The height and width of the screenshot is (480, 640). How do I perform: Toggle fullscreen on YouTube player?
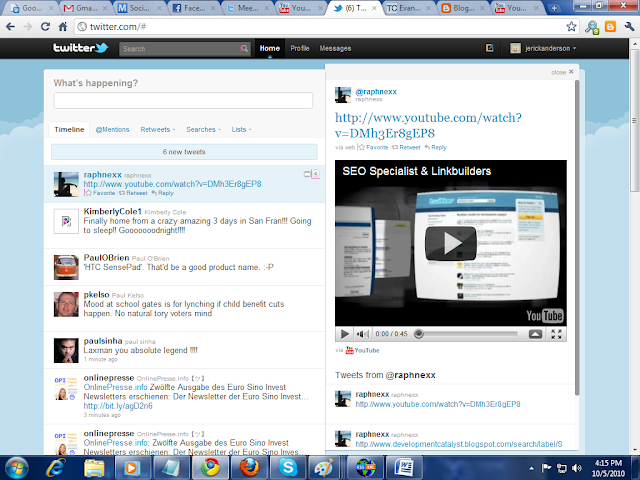click(x=556, y=334)
